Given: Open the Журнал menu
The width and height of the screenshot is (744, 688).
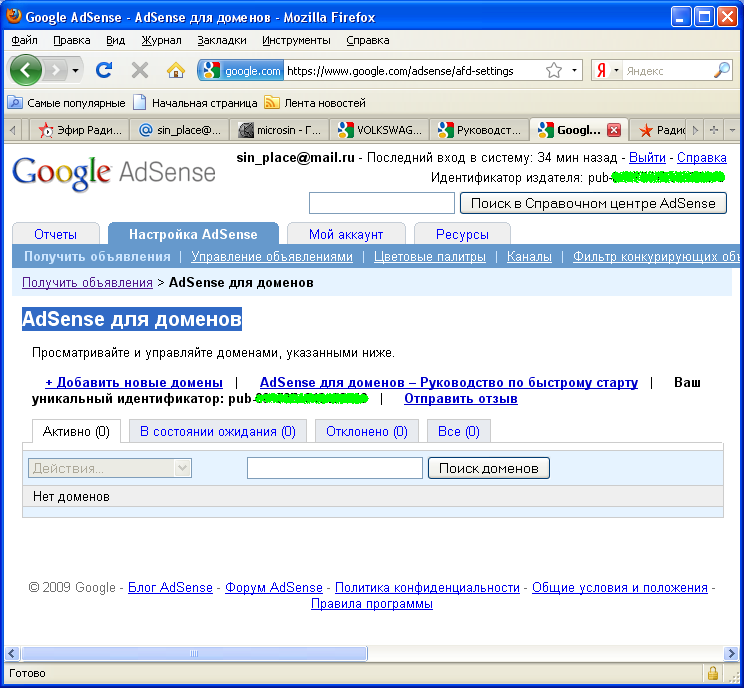Looking at the screenshot, I should [161, 40].
